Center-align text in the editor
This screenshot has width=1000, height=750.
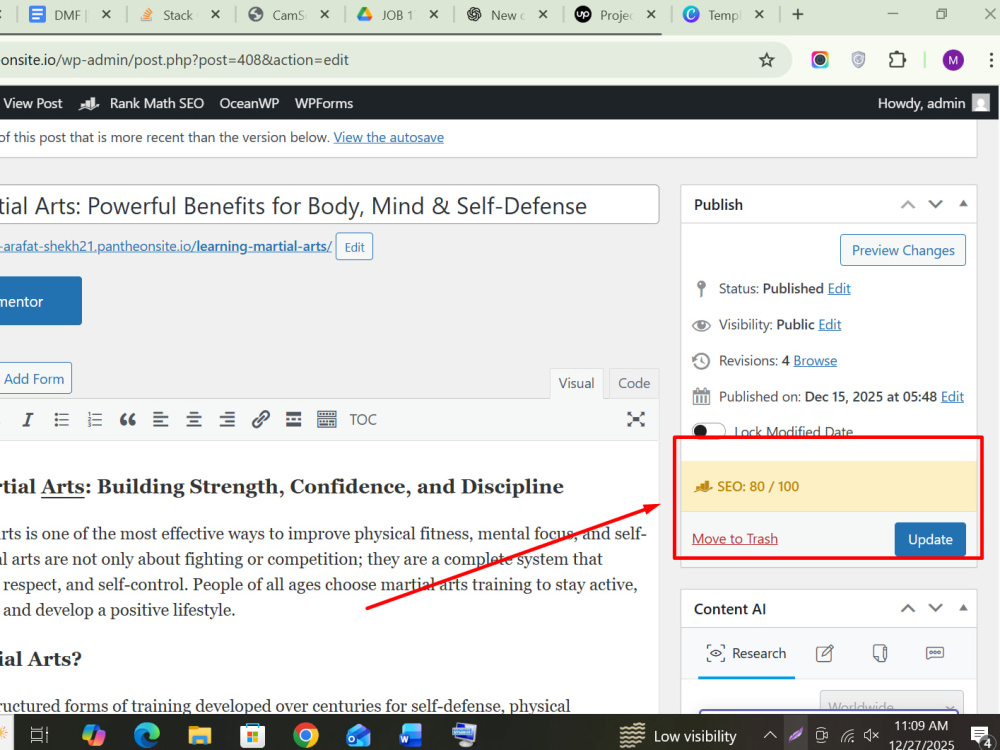tap(194, 420)
